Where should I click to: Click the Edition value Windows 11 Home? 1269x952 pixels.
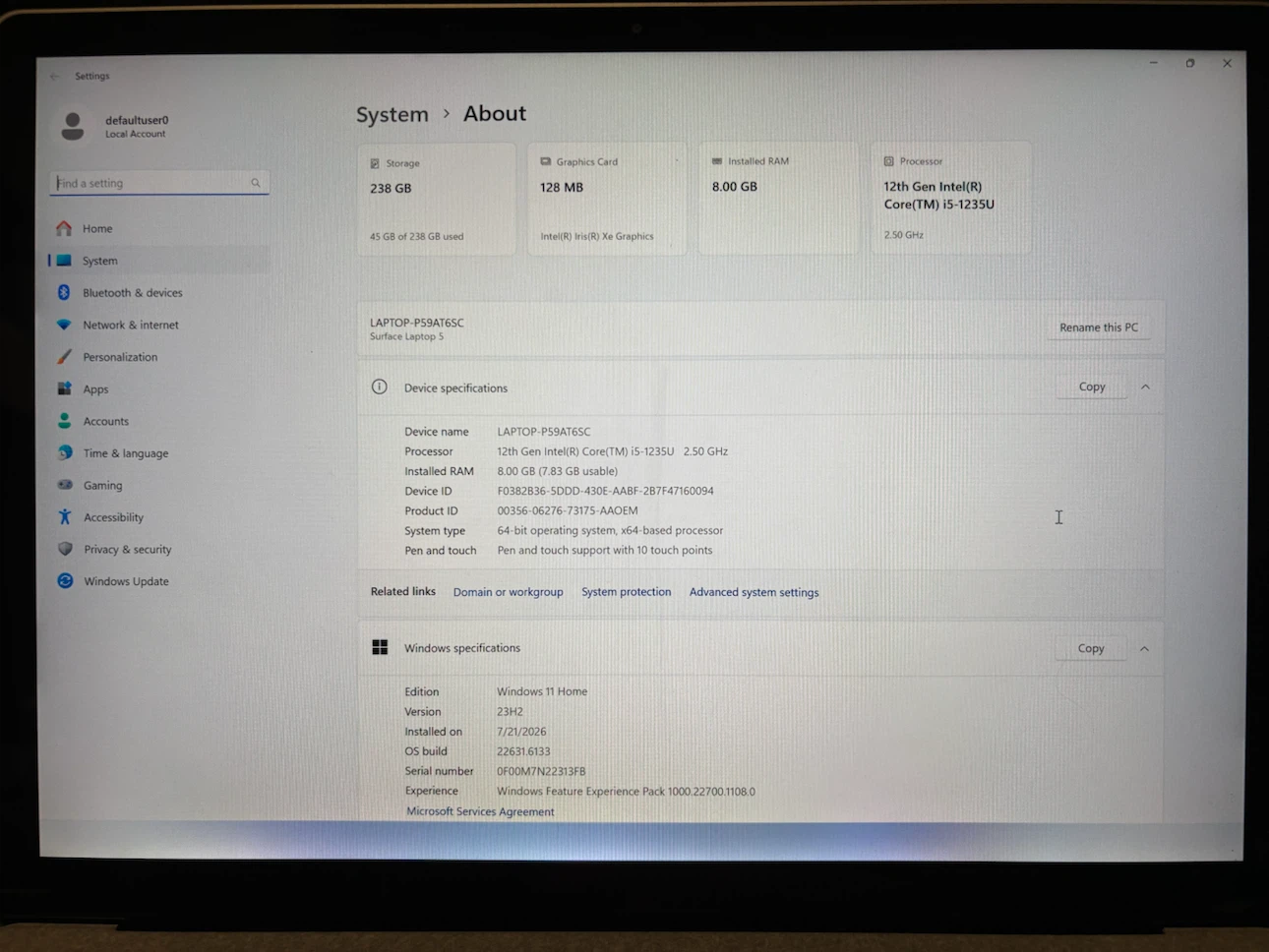(x=542, y=691)
